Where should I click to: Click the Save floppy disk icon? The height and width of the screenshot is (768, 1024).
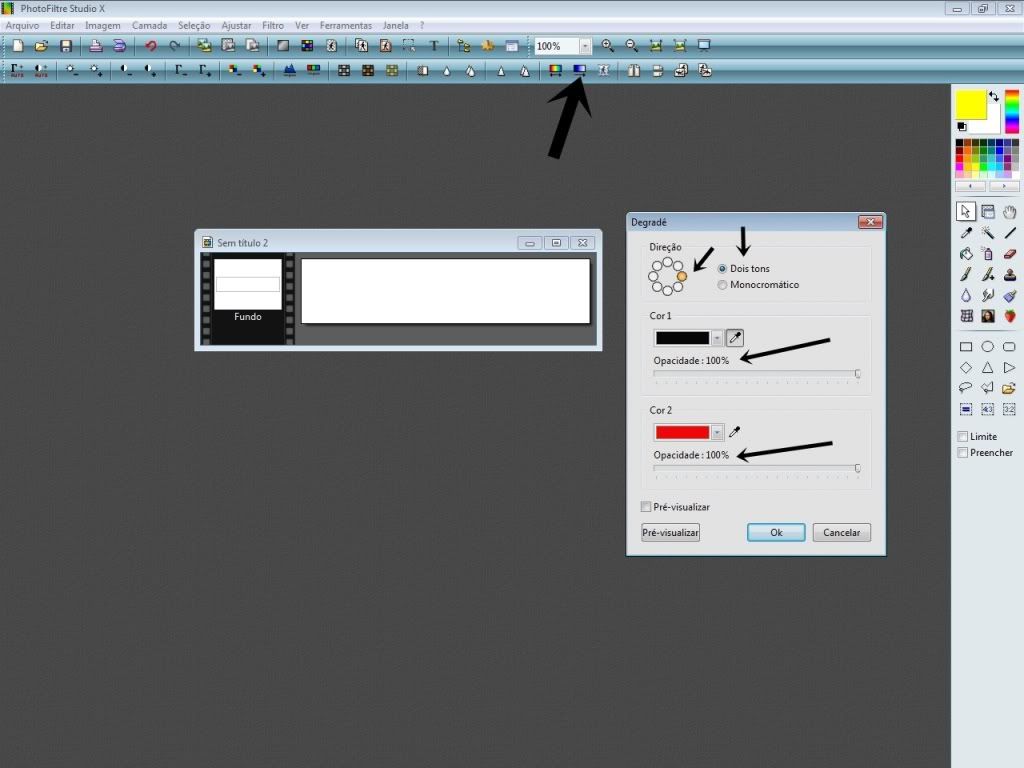click(x=66, y=46)
